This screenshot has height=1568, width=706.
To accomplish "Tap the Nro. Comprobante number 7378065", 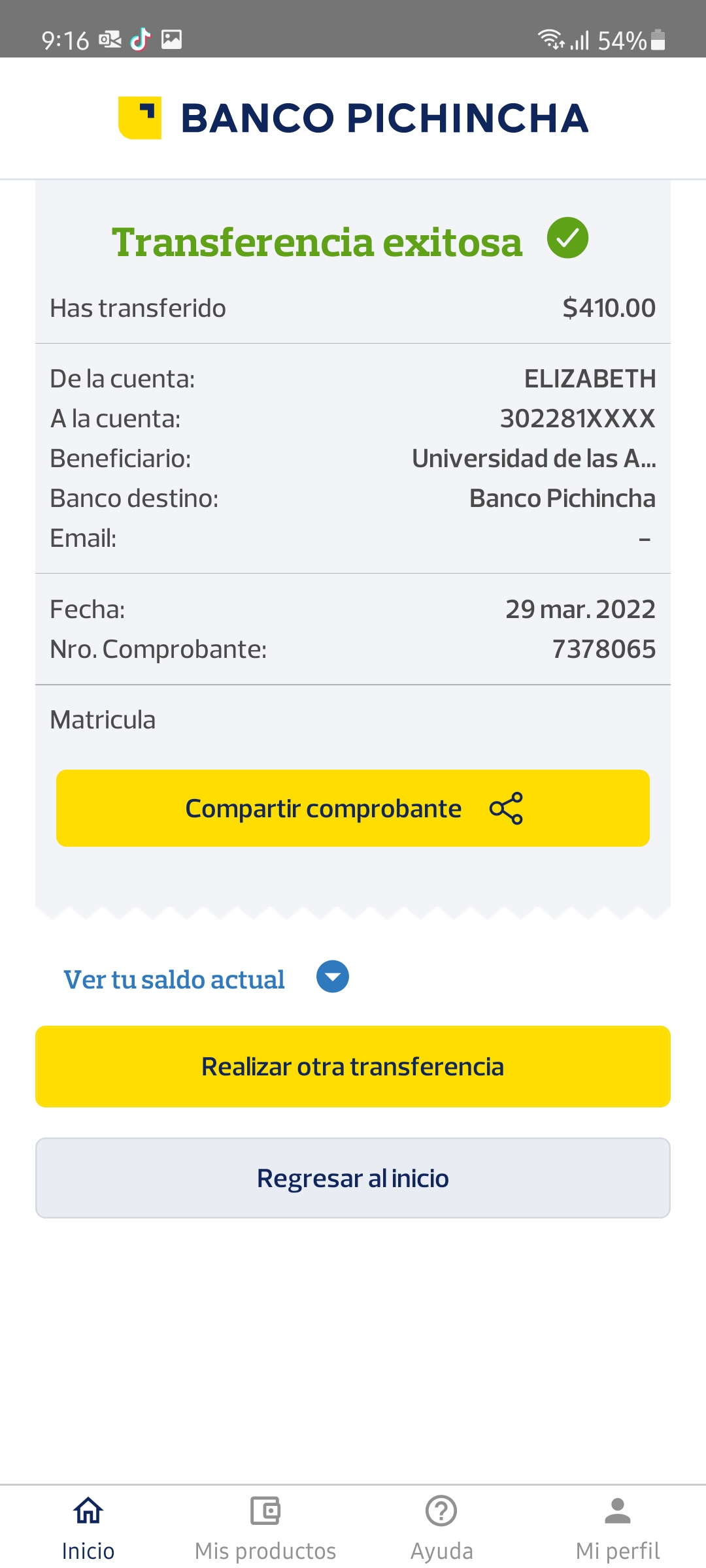I will 603,649.
